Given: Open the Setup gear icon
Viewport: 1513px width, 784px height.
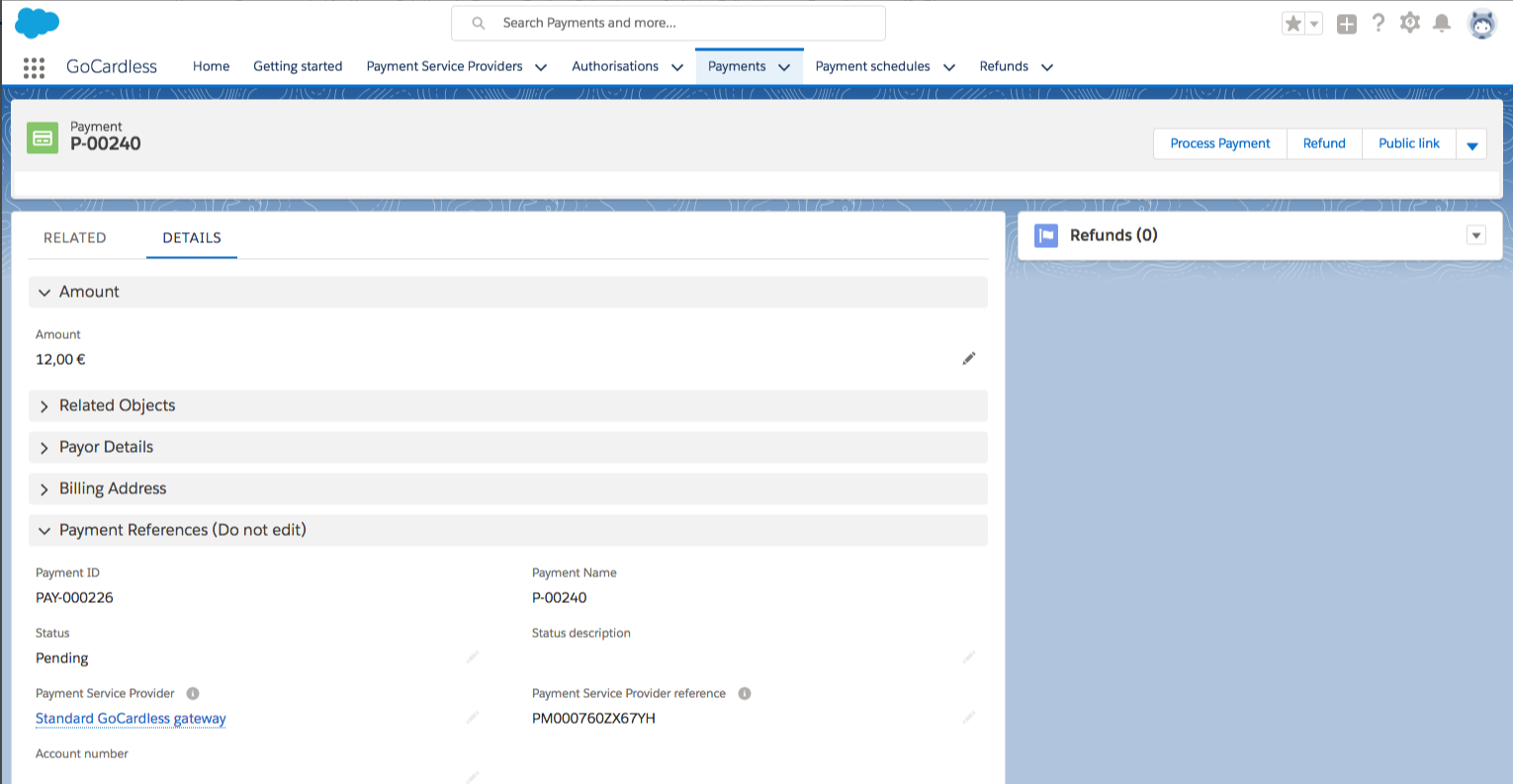Looking at the screenshot, I should (1410, 23).
